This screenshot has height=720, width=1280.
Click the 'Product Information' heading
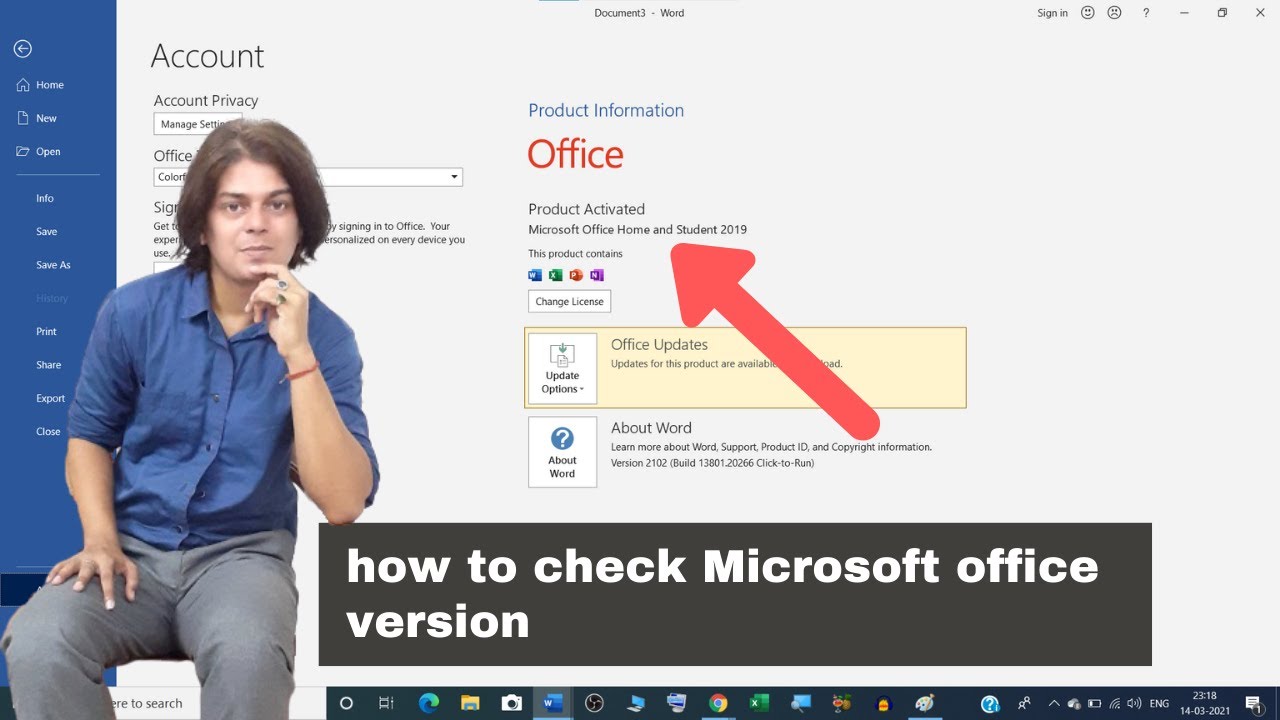(606, 110)
